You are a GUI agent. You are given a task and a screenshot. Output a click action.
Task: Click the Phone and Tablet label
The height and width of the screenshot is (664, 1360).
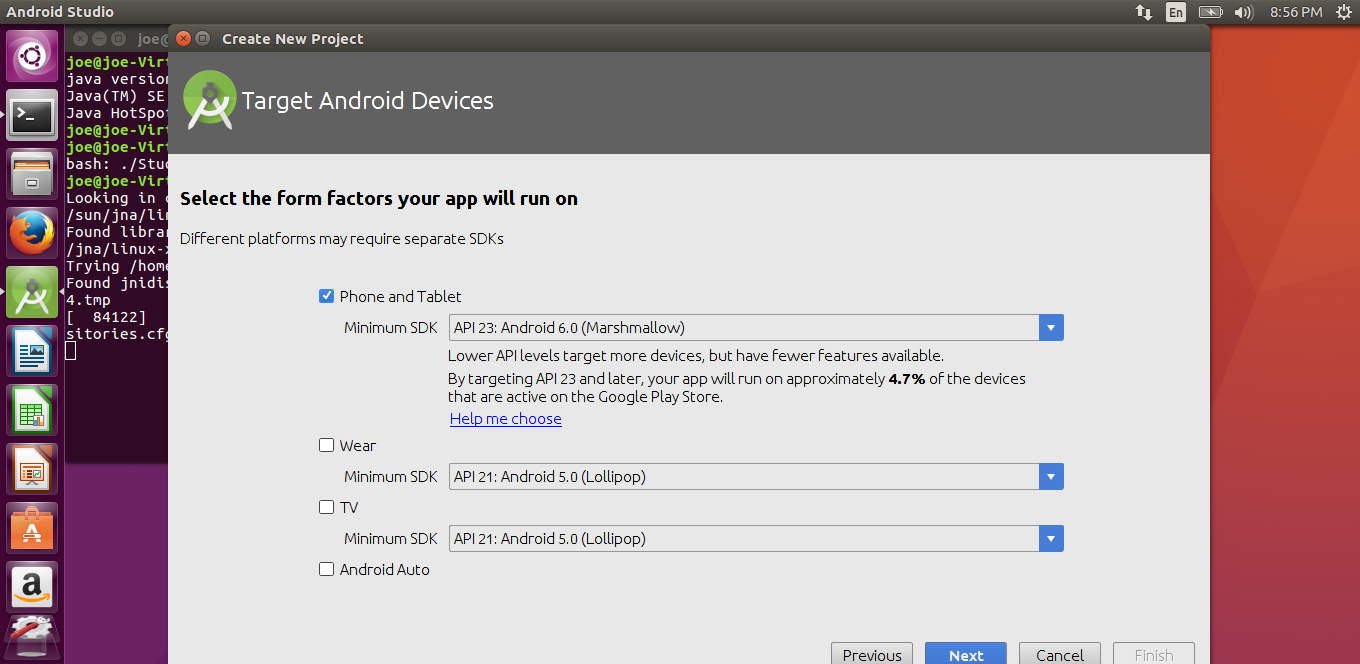click(x=401, y=296)
